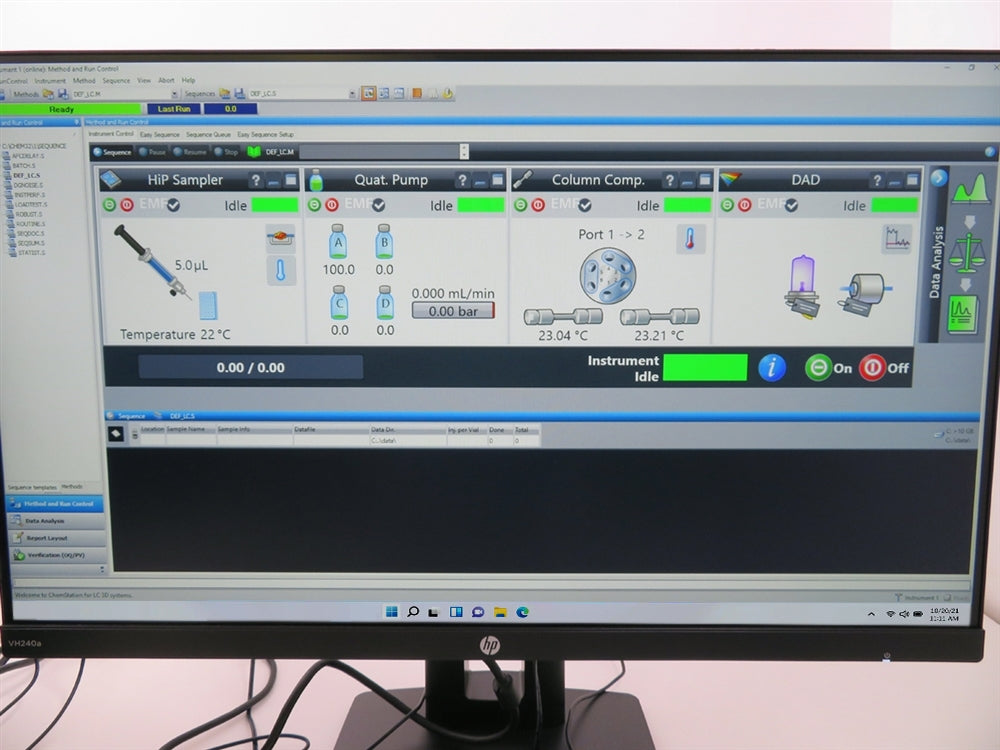This screenshot has width=1000, height=750.
Task: Click the Quat. Pump green bottle header icon
Action: pos(316,180)
